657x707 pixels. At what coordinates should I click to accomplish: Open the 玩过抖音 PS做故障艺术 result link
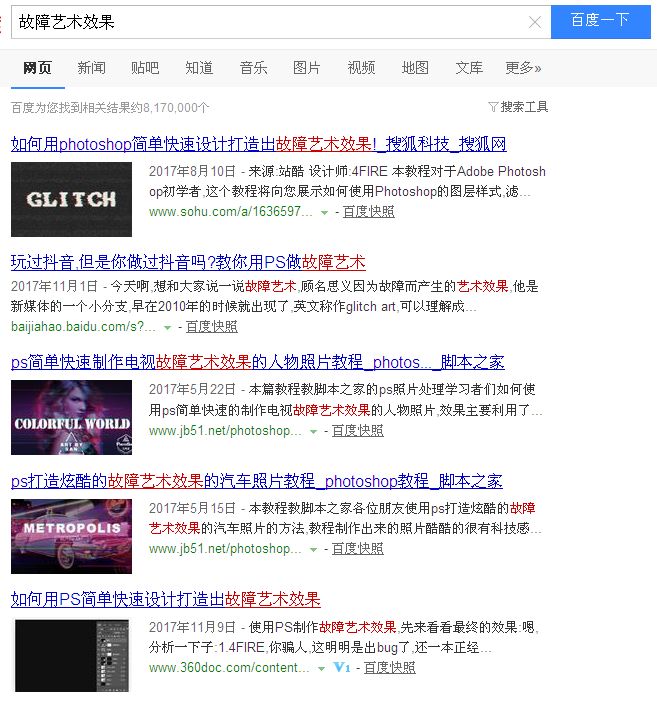click(x=188, y=262)
